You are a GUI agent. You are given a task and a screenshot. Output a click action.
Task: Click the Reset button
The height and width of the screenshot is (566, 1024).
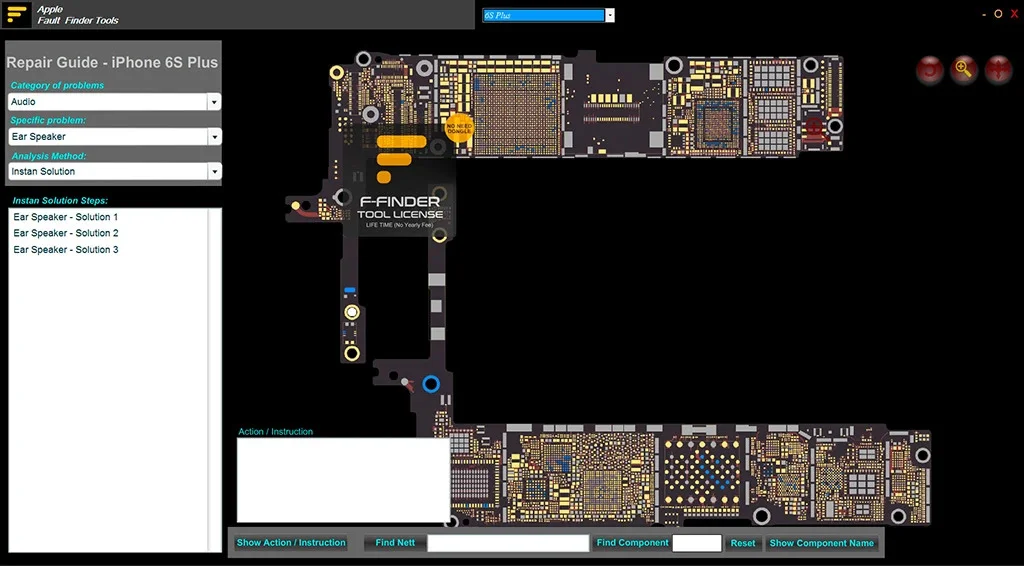pos(743,543)
